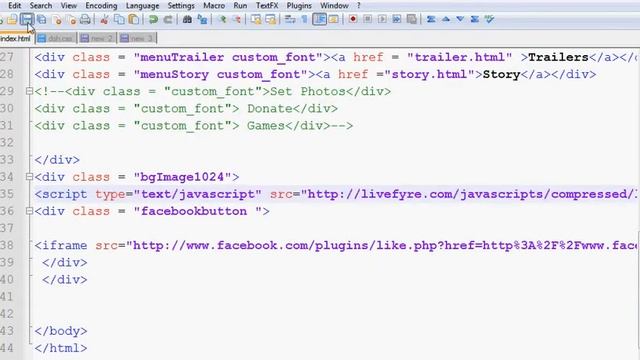The width and height of the screenshot is (640, 360).
Task: Open the Language menu
Action: click(x=142, y=6)
